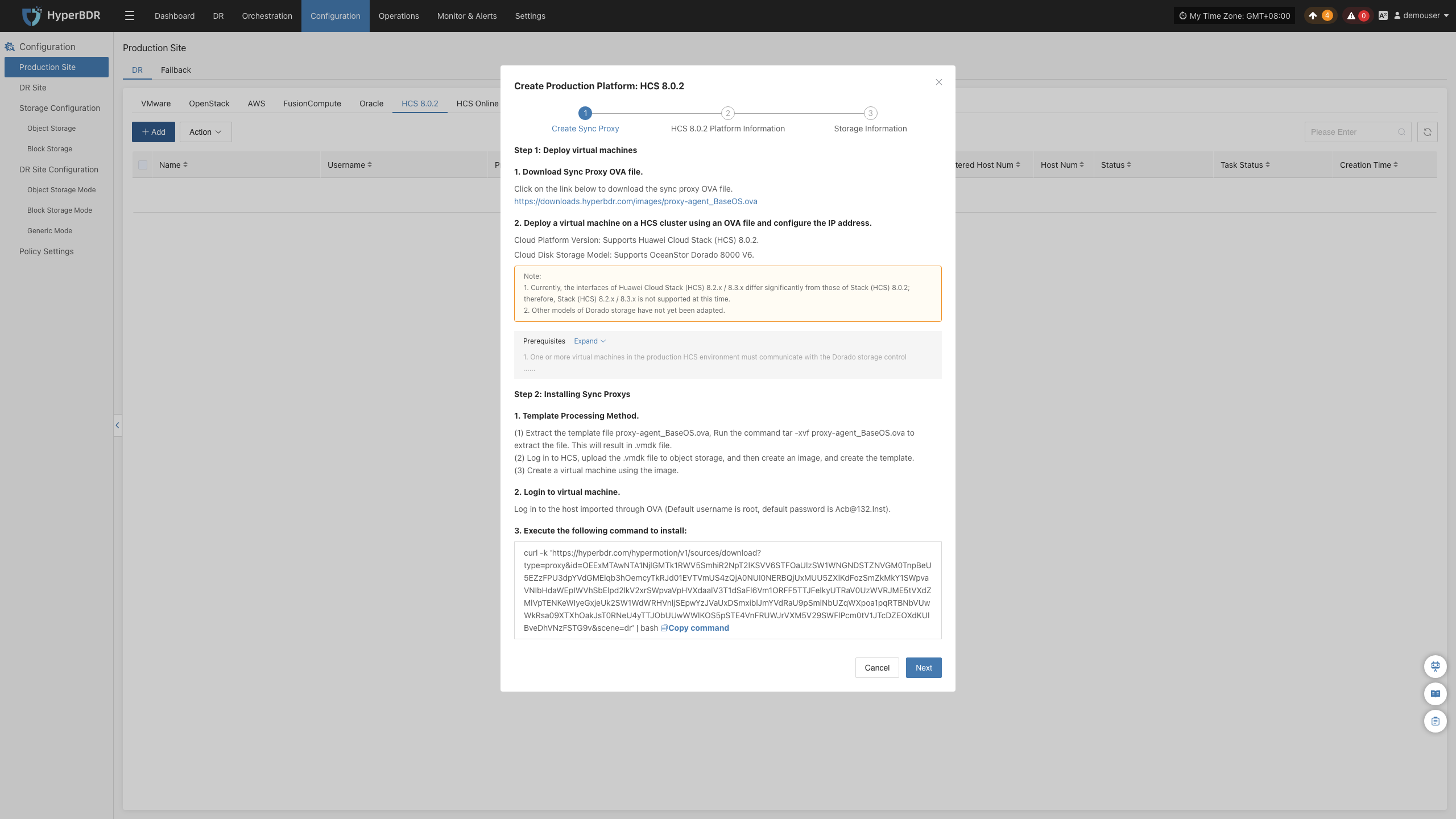
Task: Sort by Status column arrows
Action: tap(1129, 165)
